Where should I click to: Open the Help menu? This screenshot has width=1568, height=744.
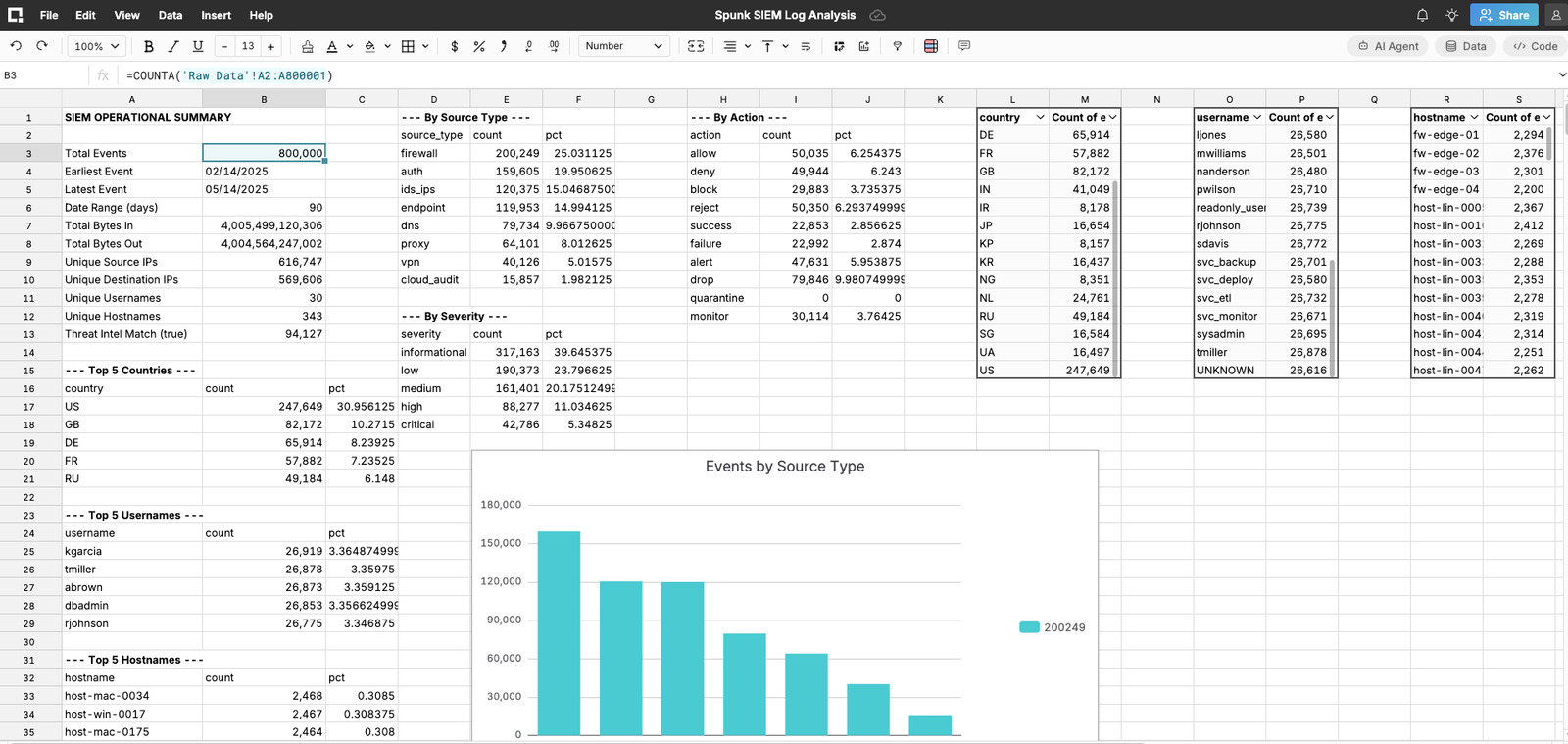[x=262, y=15]
